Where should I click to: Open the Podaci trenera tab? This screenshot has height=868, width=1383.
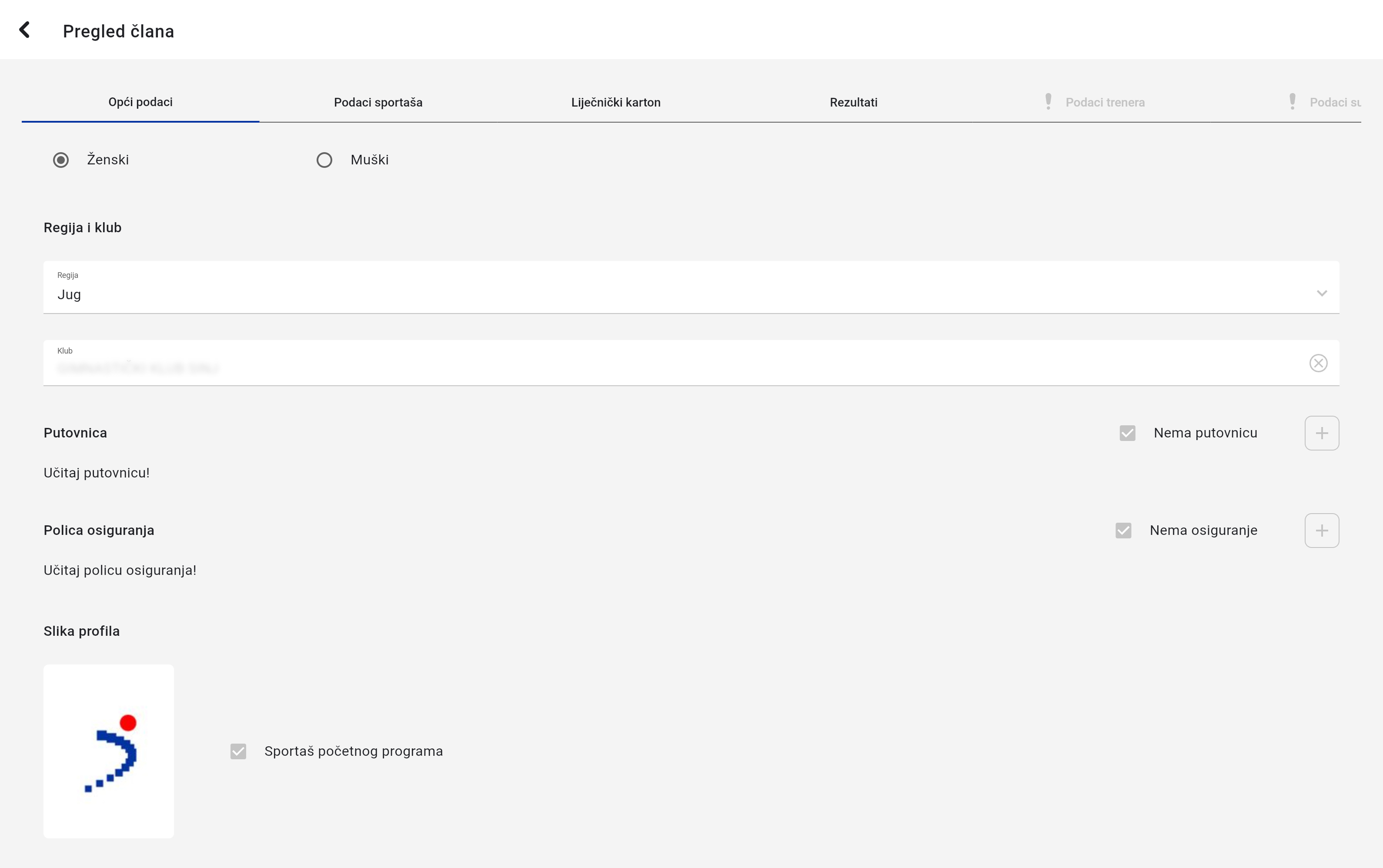pyautogui.click(x=1105, y=102)
